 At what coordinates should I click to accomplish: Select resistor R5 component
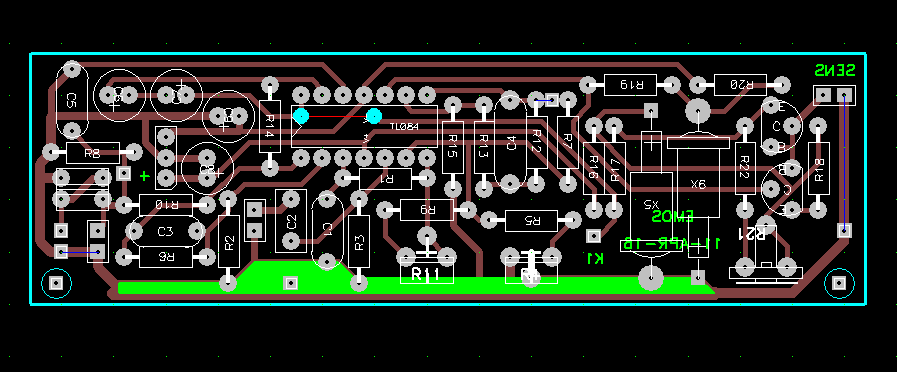pyautogui.click(x=531, y=220)
